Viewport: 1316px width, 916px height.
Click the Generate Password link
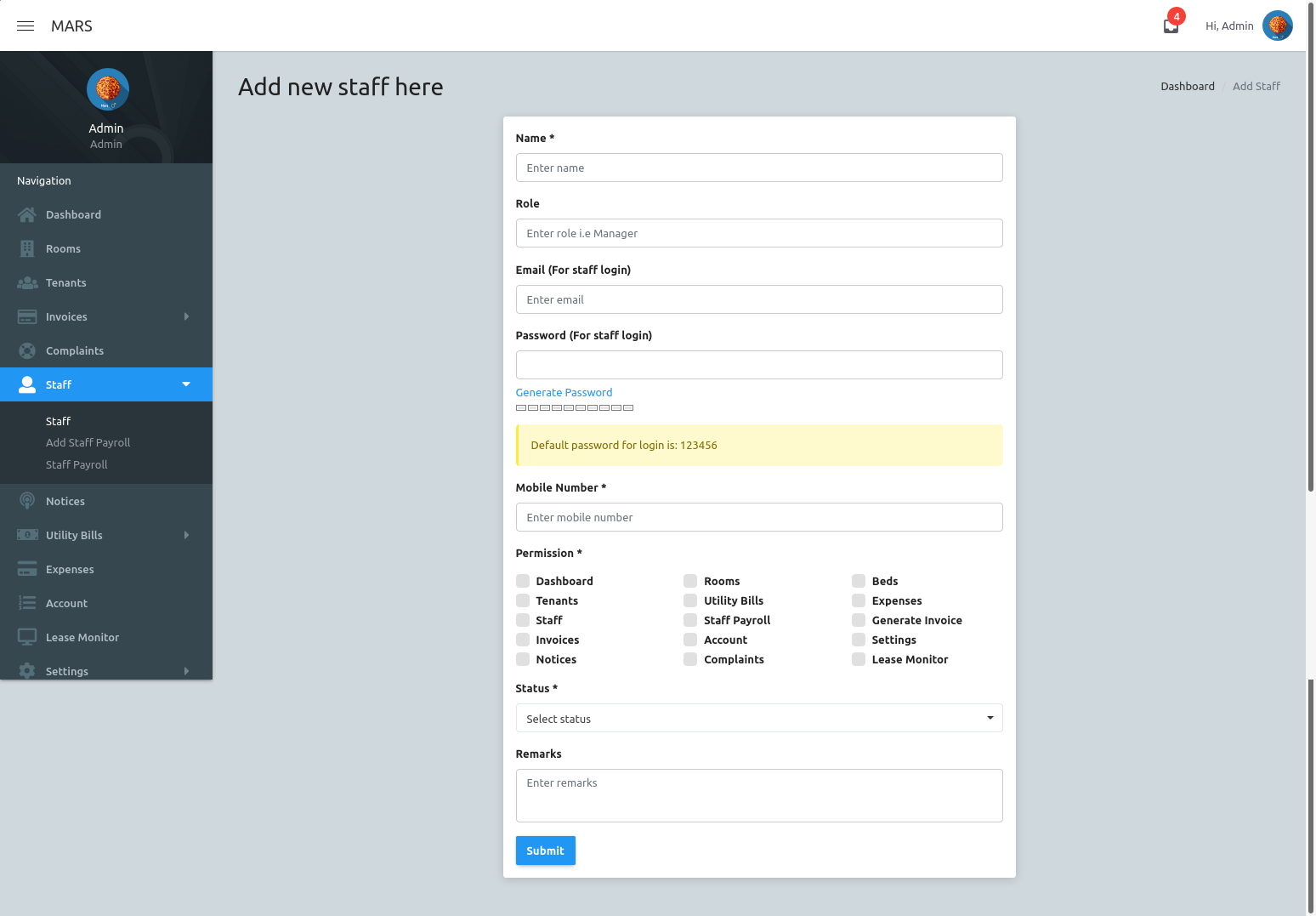pos(564,392)
